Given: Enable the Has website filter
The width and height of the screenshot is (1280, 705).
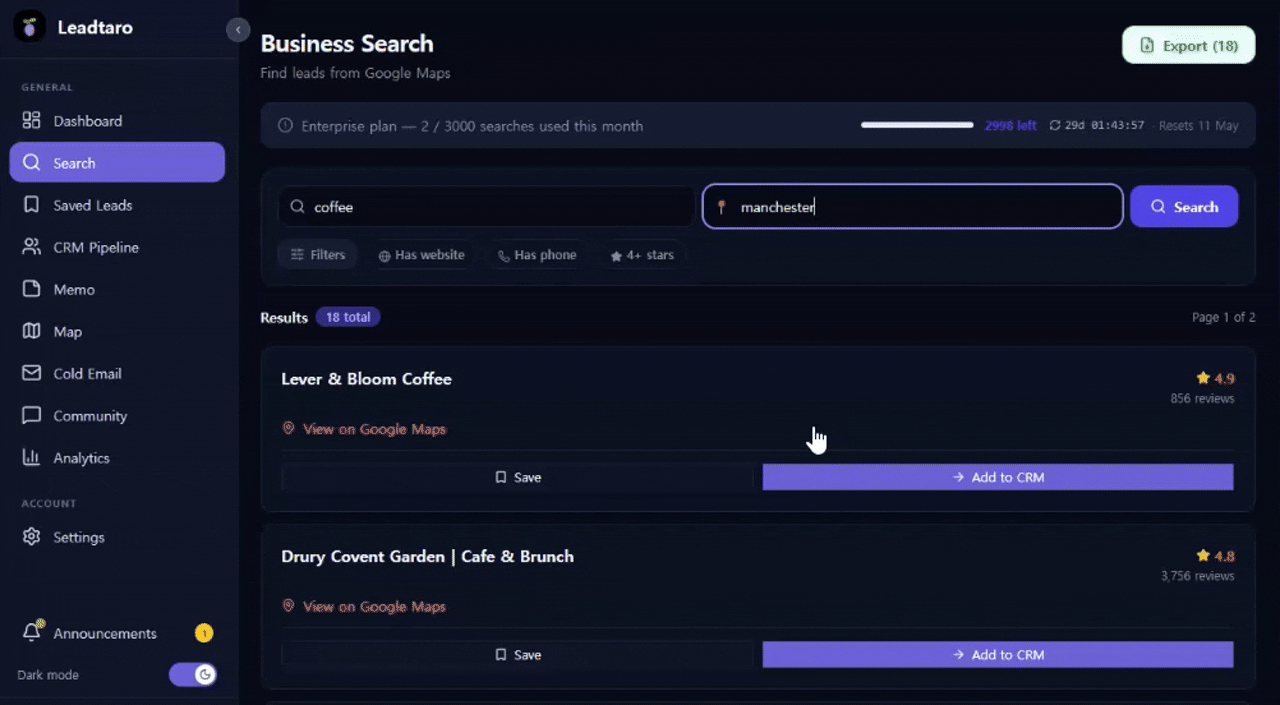Looking at the screenshot, I should pos(421,255).
